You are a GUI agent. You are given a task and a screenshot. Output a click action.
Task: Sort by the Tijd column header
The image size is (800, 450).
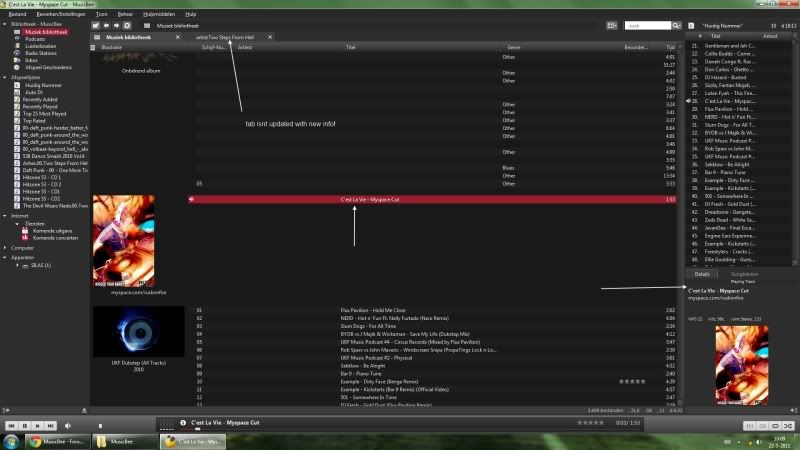(670, 47)
